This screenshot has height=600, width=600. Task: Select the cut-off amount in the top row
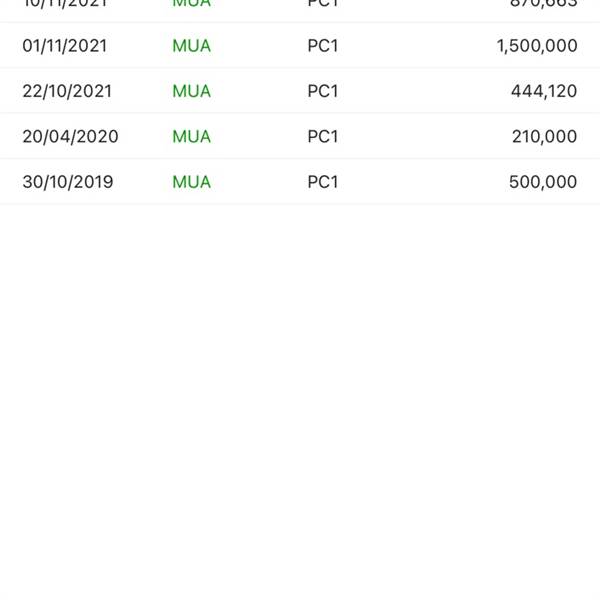tap(544, 4)
